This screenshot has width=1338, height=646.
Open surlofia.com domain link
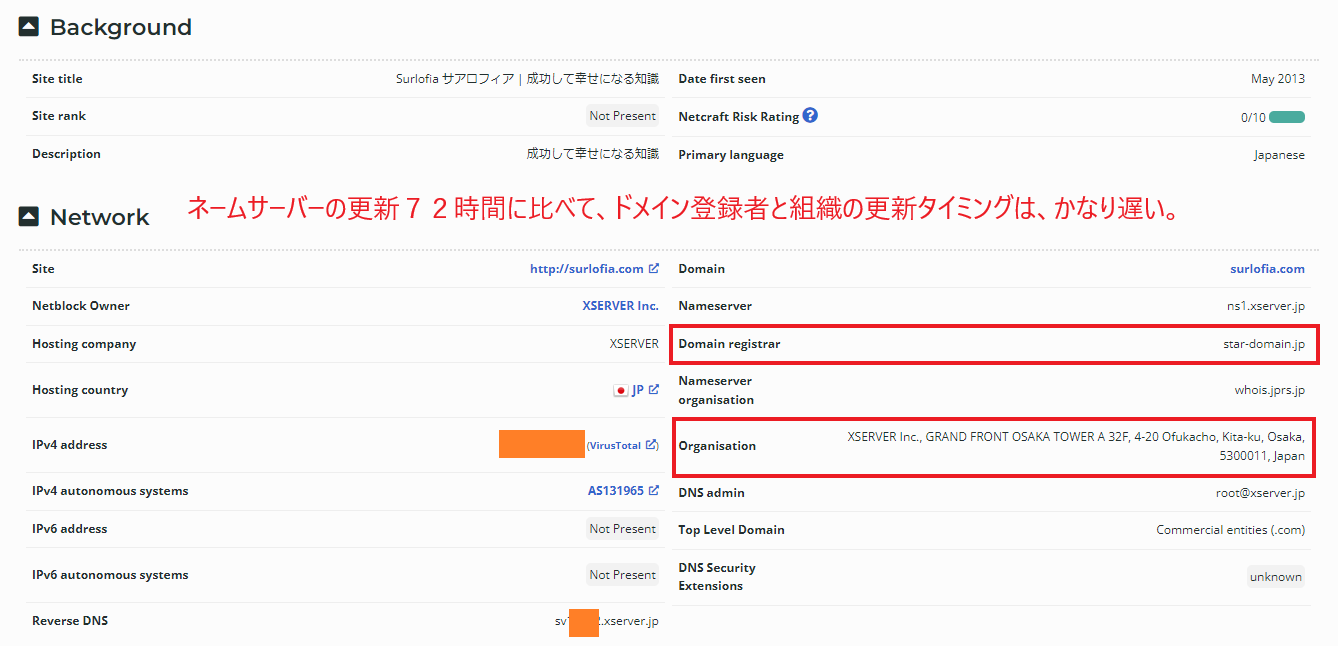click(x=1267, y=269)
